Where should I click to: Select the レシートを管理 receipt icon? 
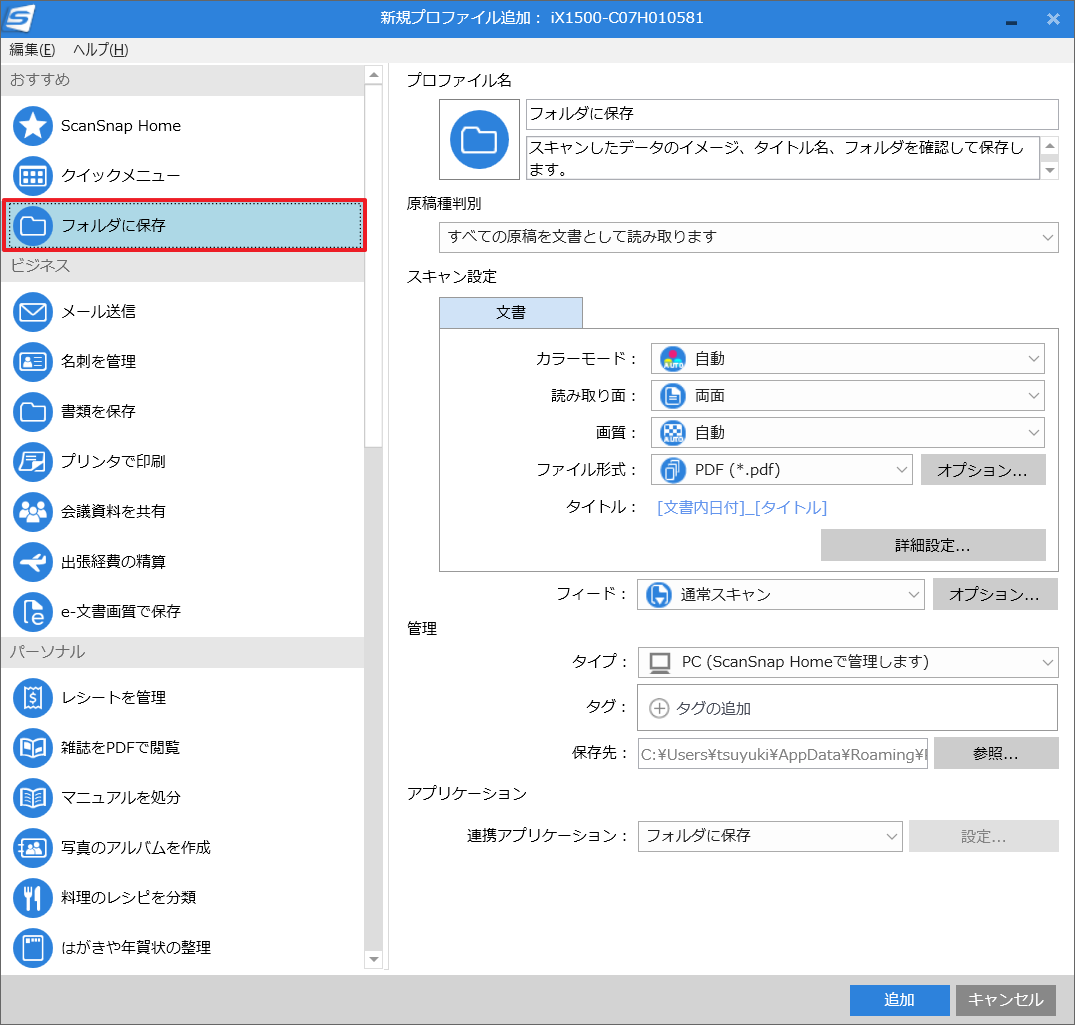coord(32,698)
